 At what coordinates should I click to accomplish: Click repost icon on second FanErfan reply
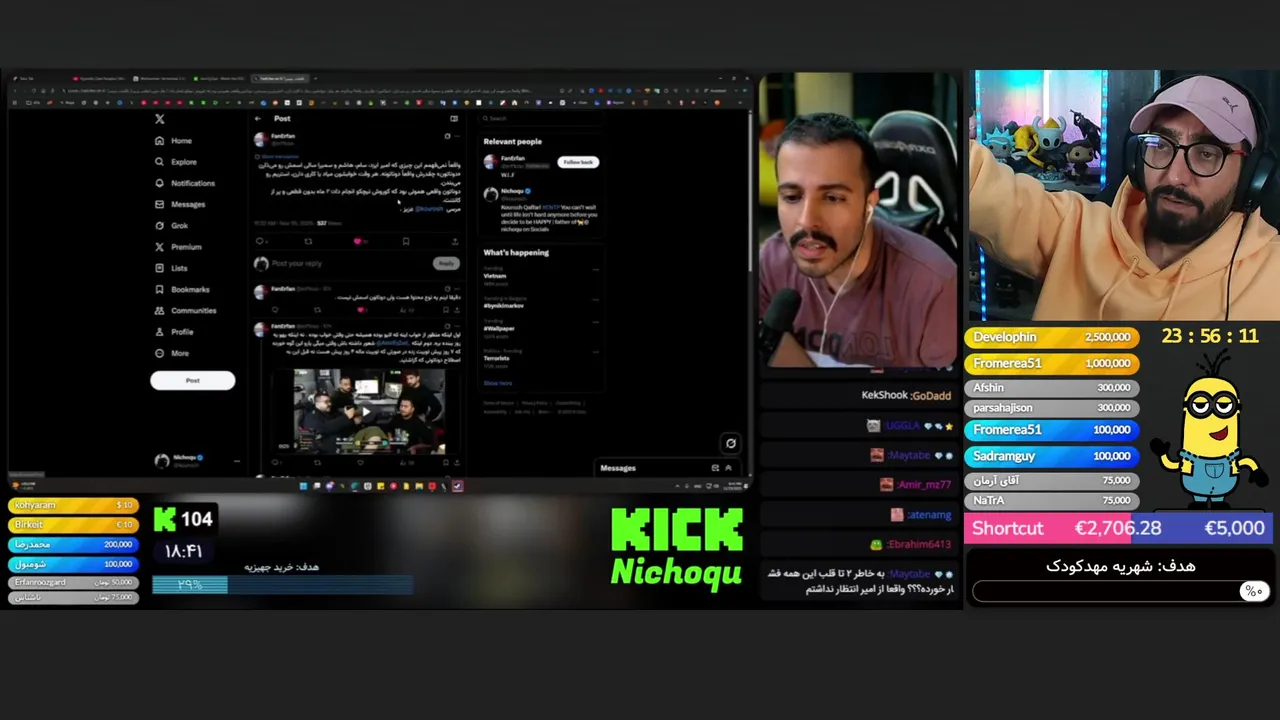[x=317, y=309]
